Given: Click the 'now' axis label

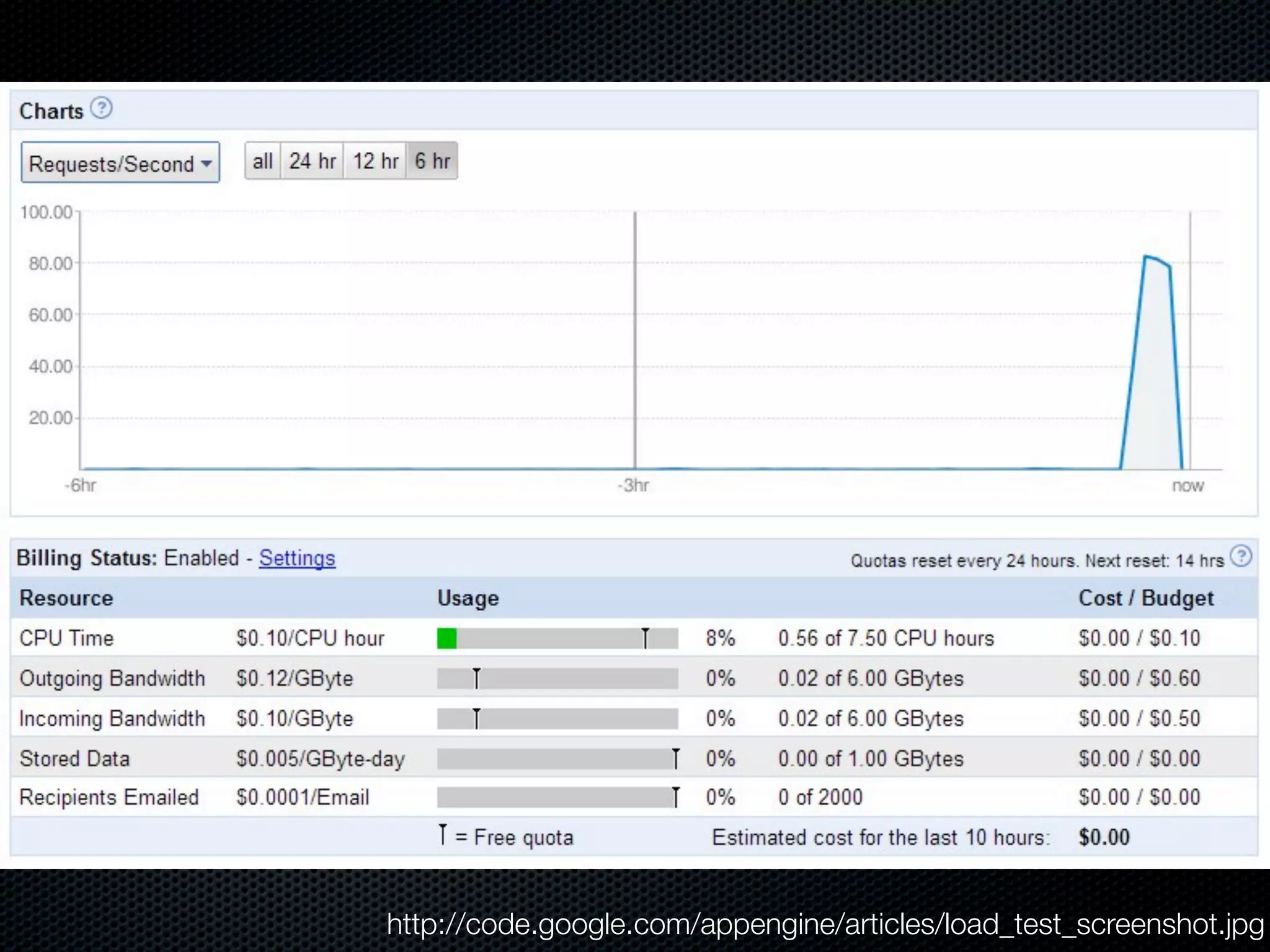Looking at the screenshot, I should point(1188,486).
